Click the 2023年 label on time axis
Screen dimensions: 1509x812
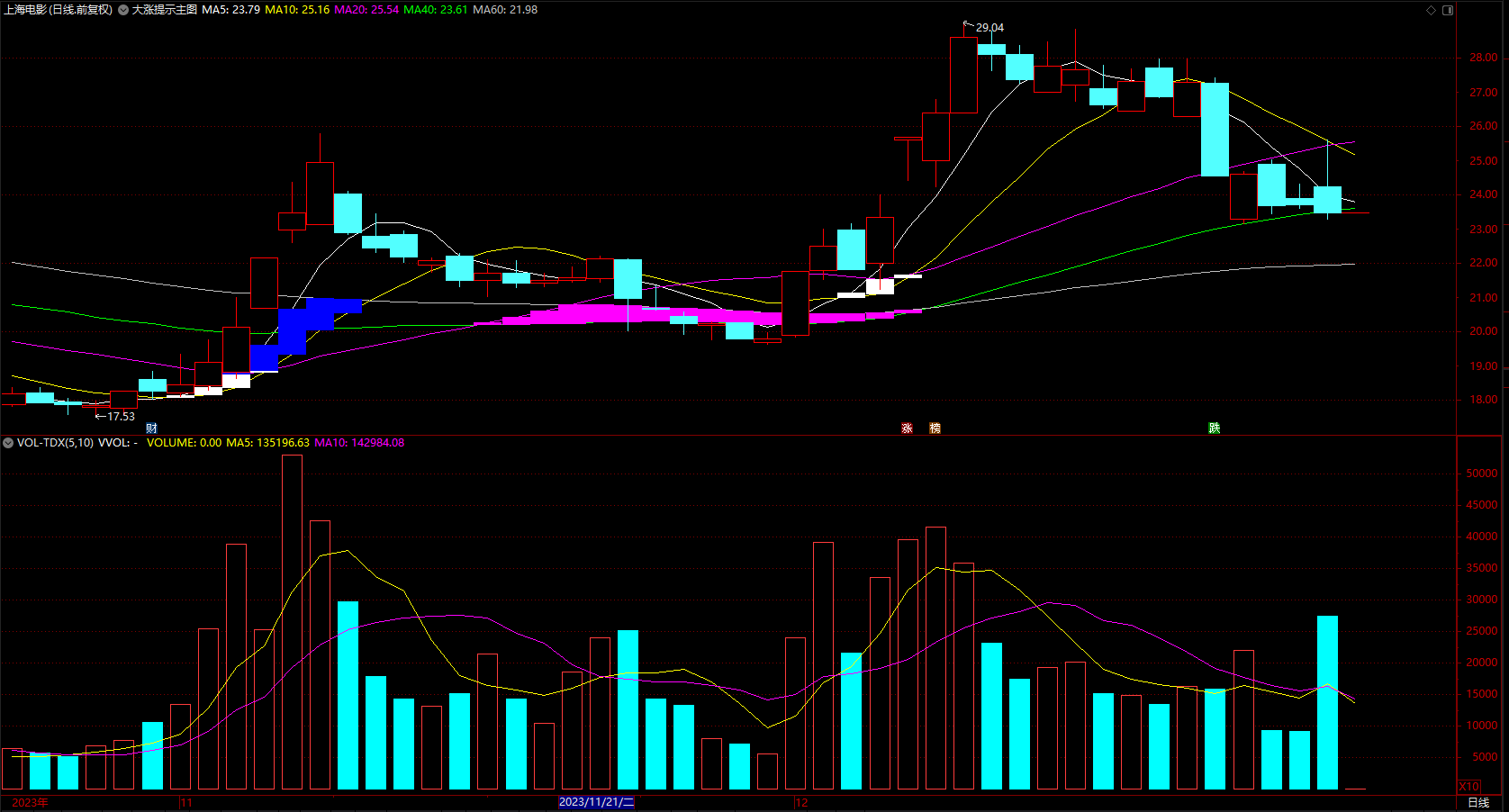[30, 802]
